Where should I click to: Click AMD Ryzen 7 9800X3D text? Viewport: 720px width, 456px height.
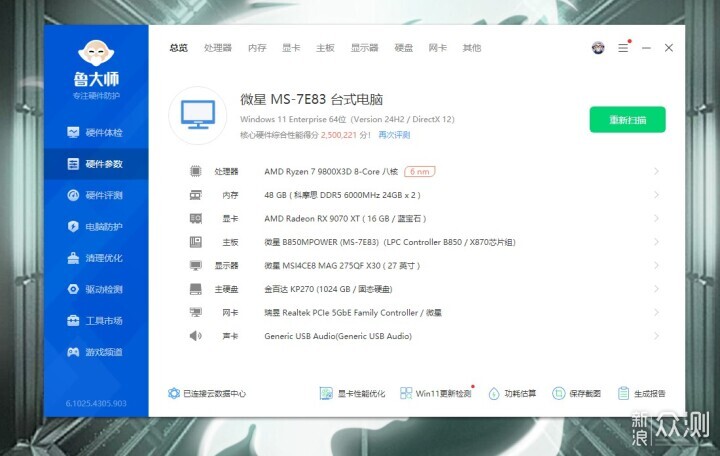click(331, 171)
